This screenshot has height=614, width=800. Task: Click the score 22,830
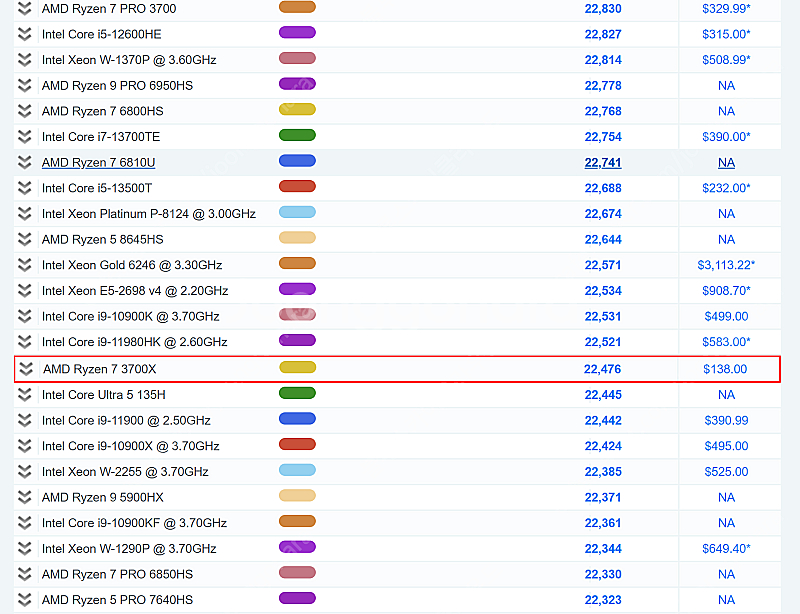pyautogui.click(x=603, y=9)
